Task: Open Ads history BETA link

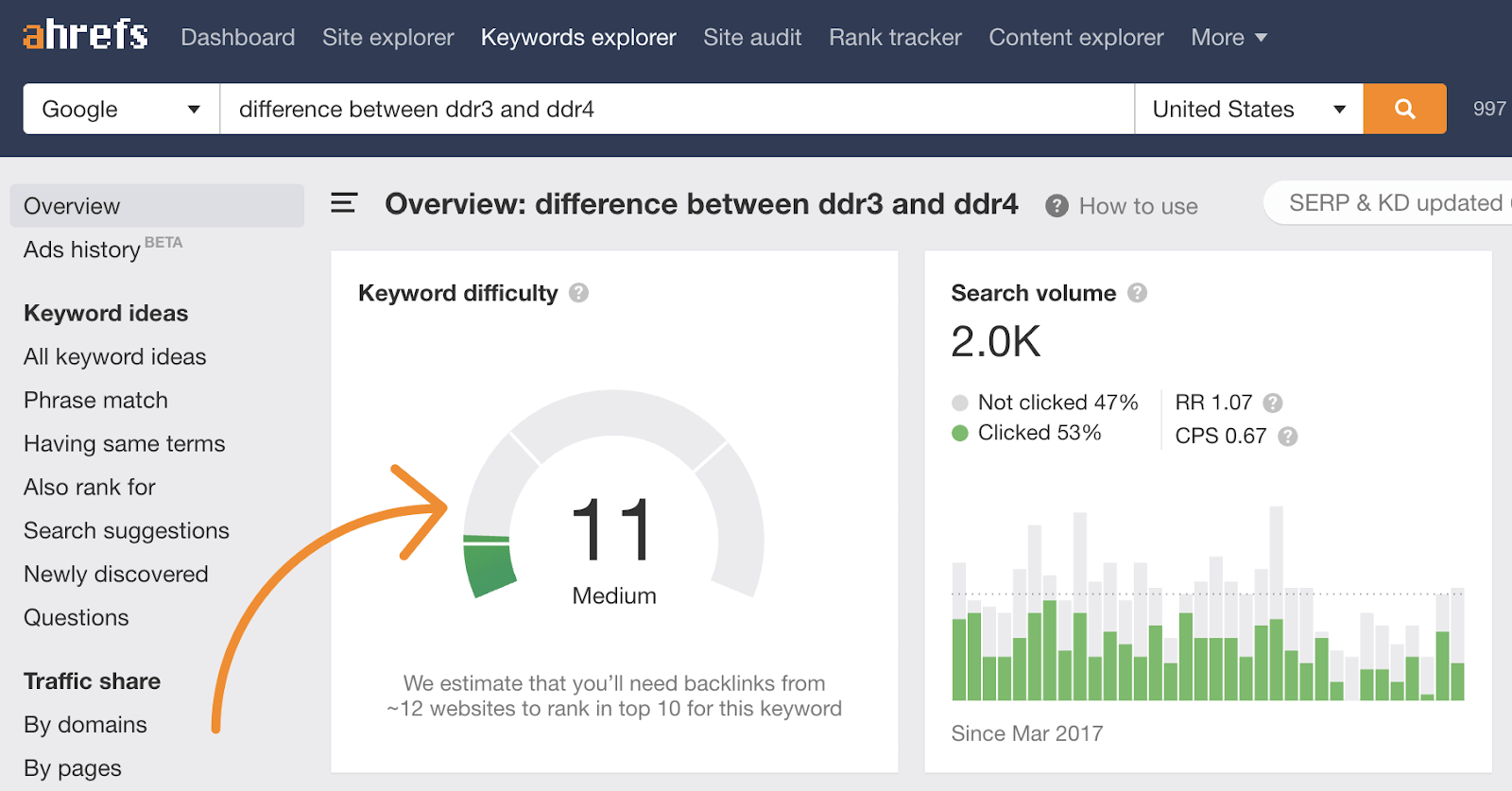Action: (83, 249)
